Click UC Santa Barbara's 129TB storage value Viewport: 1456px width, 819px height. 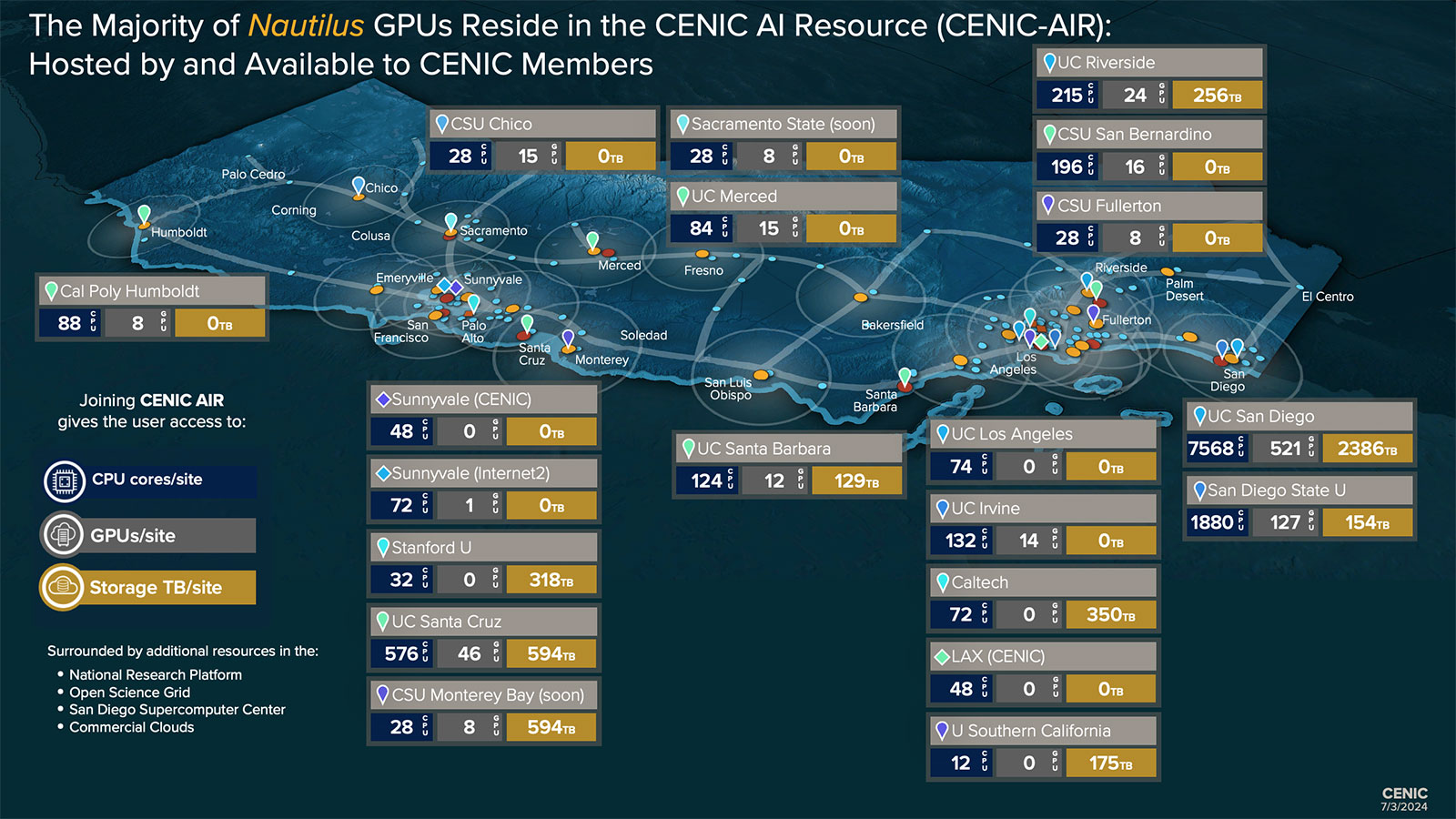pyautogui.click(x=856, y=480)
